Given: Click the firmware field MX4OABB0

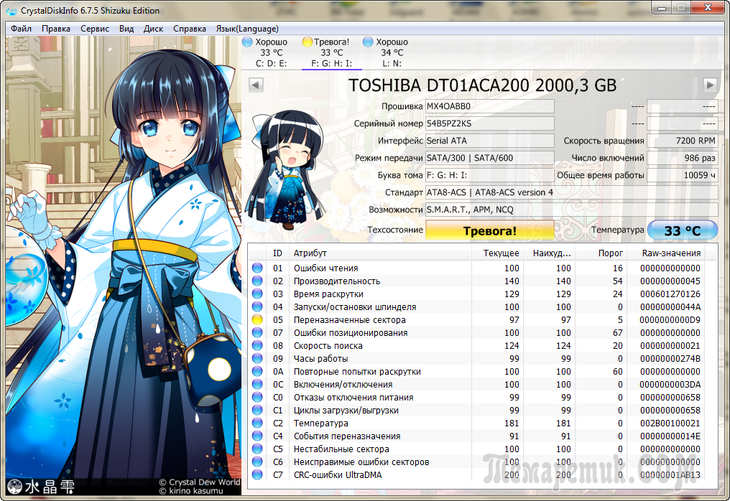Looking at the screenshot, I should point(490,106).
